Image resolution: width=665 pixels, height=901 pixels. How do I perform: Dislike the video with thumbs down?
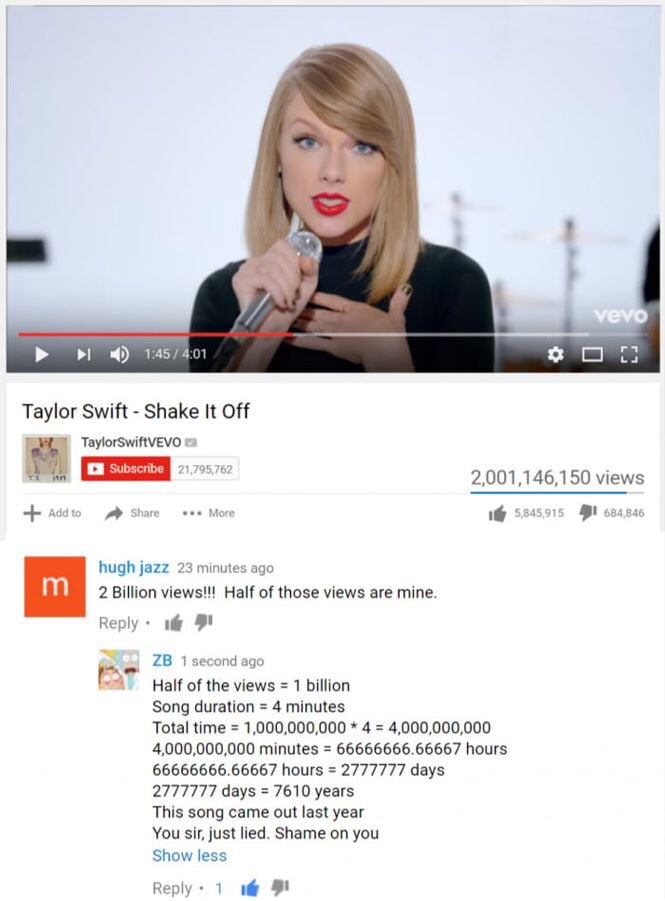click(x=587, y=512)
